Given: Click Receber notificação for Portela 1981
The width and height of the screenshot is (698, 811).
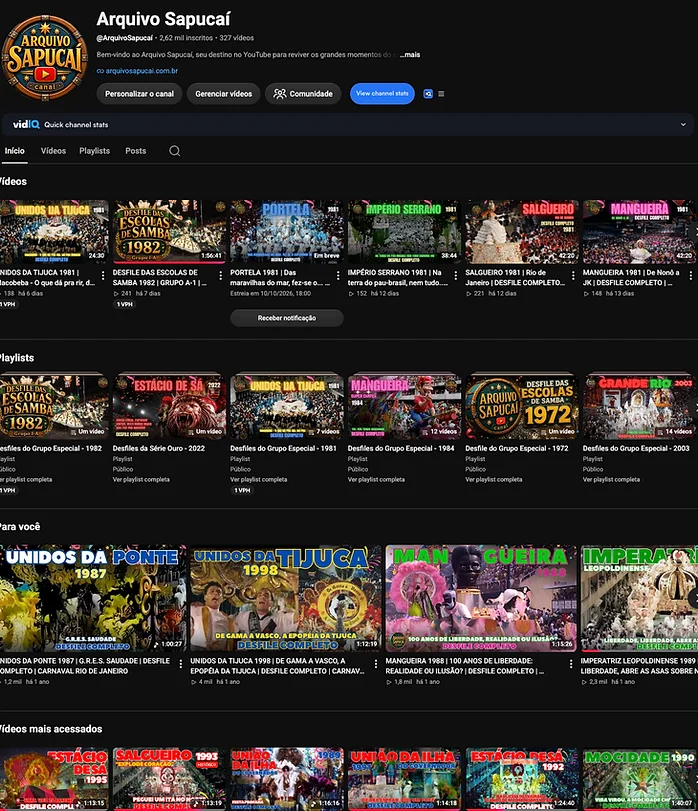Looking at the screenshot, I should (287, 318).
